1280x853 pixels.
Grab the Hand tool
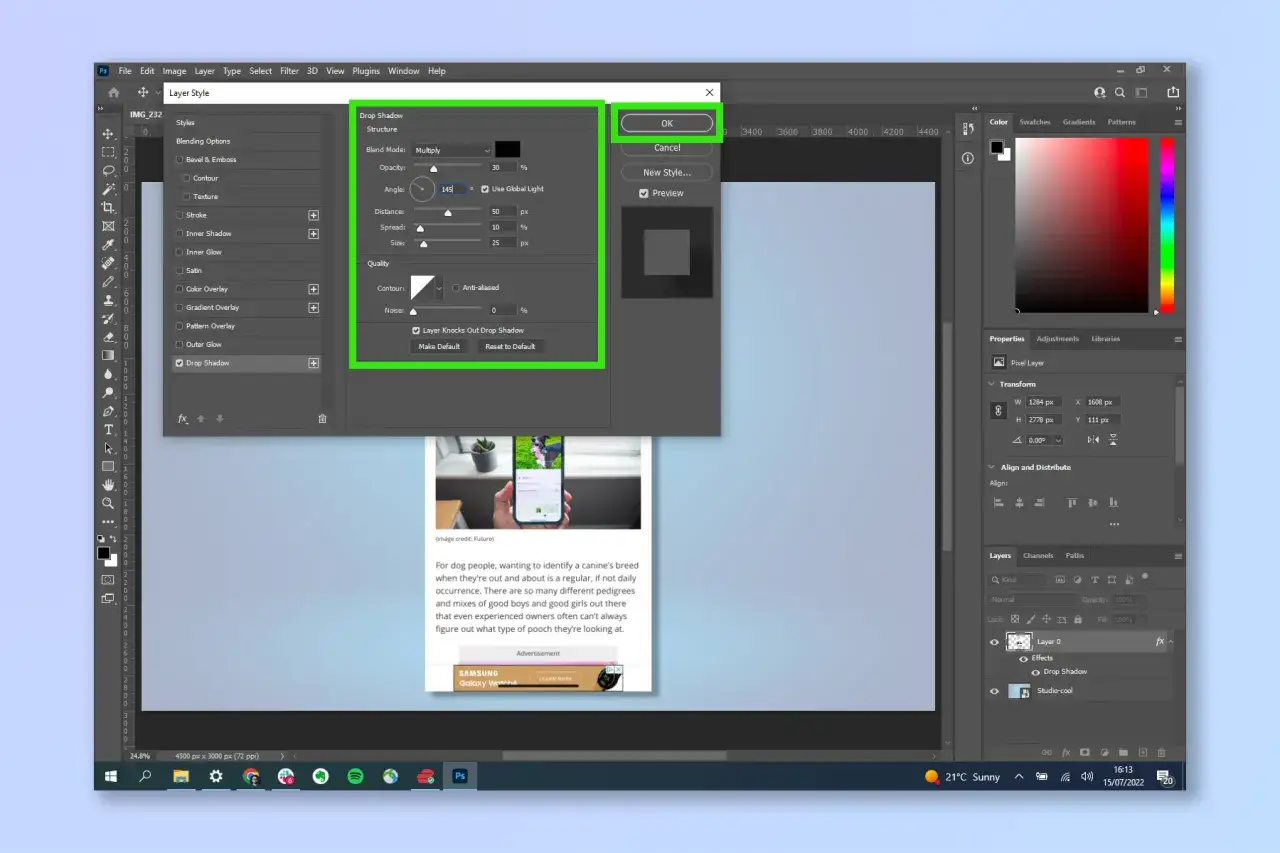[107, 482]
